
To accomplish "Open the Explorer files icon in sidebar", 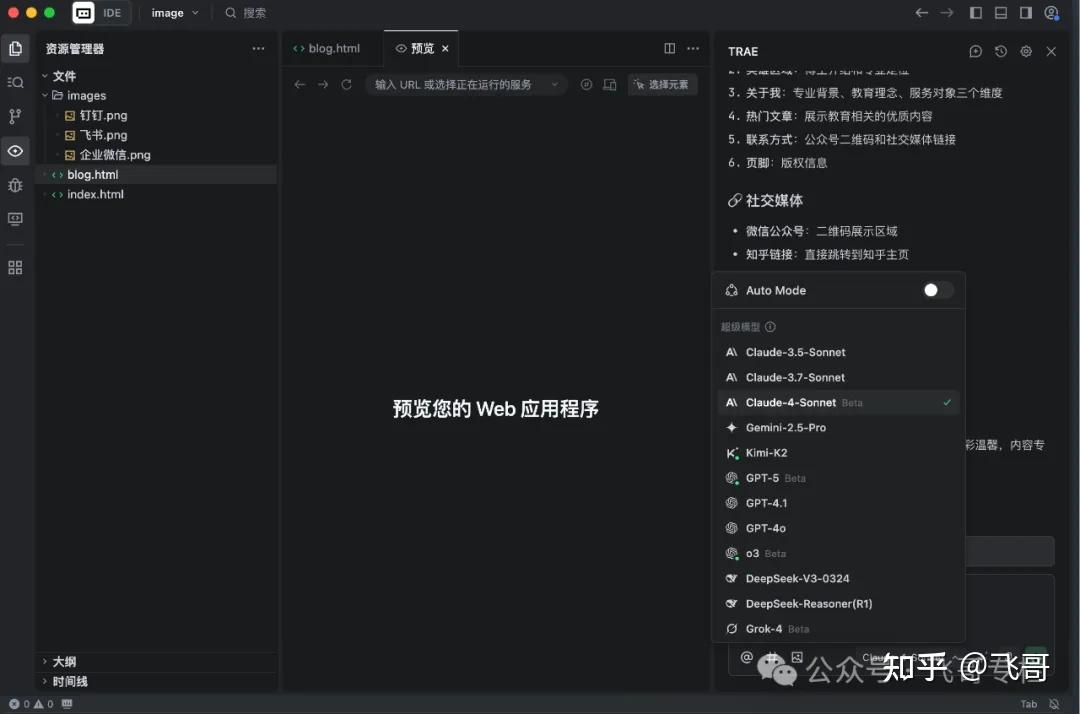I will [15, 49].
